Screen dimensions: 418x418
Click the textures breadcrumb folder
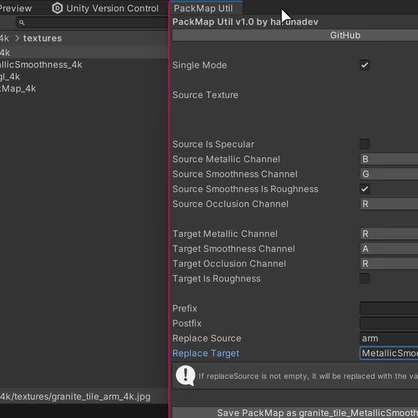coord(42,38)
